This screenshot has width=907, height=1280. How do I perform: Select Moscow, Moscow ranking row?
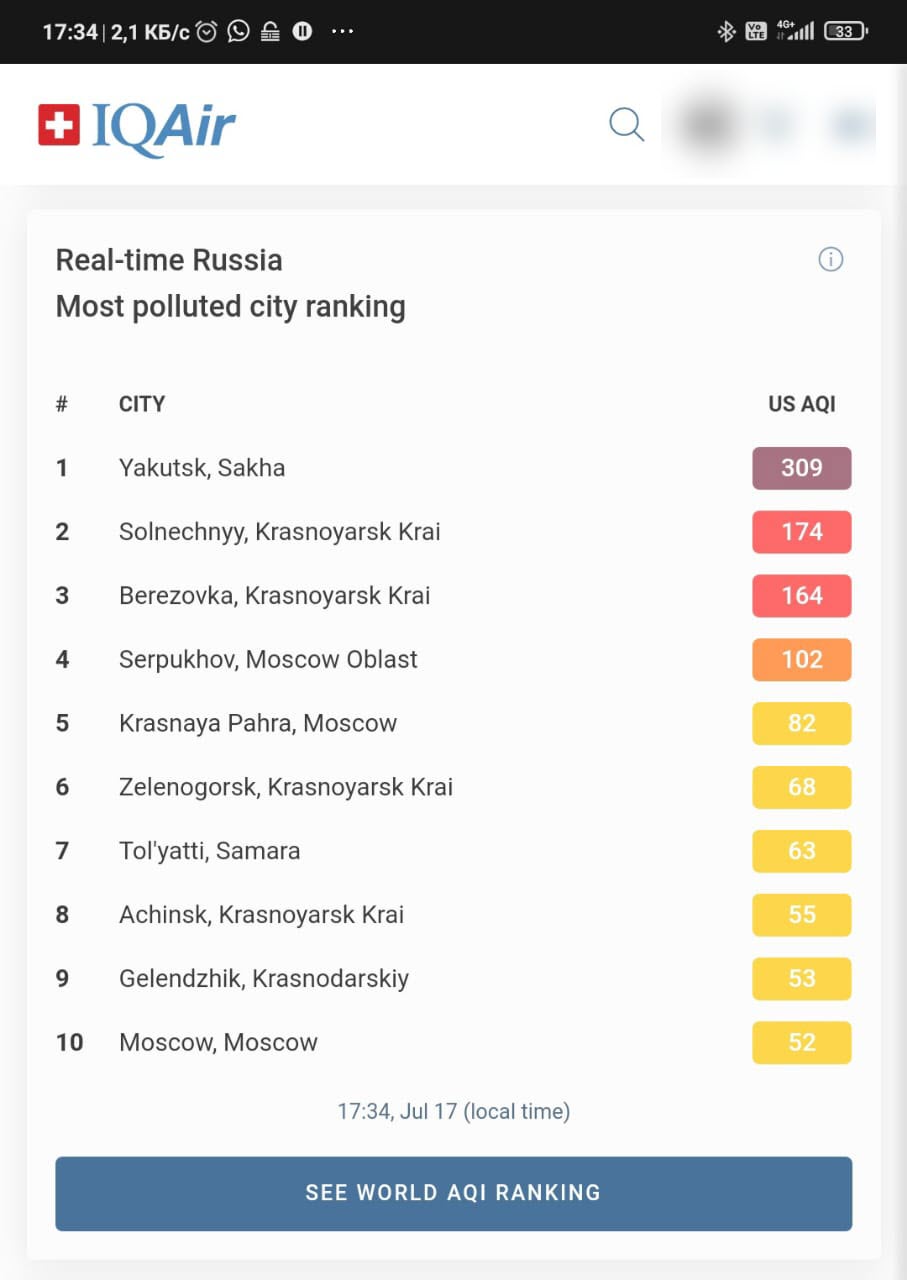(218, 1043)
